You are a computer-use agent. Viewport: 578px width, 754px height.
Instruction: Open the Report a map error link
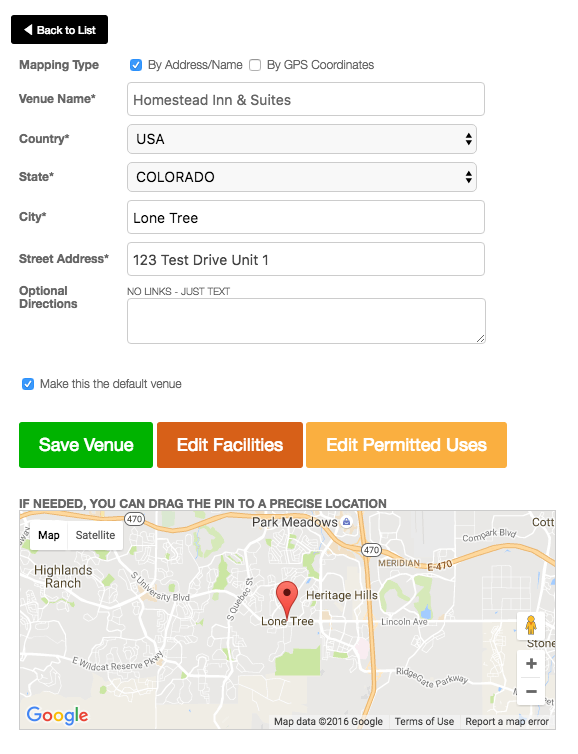pyautogui.click(x=507, y=721)
